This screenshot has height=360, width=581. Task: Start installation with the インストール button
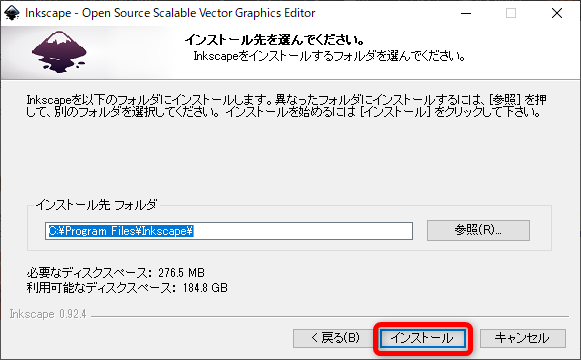pyautogui.click(x=423, y=338)
